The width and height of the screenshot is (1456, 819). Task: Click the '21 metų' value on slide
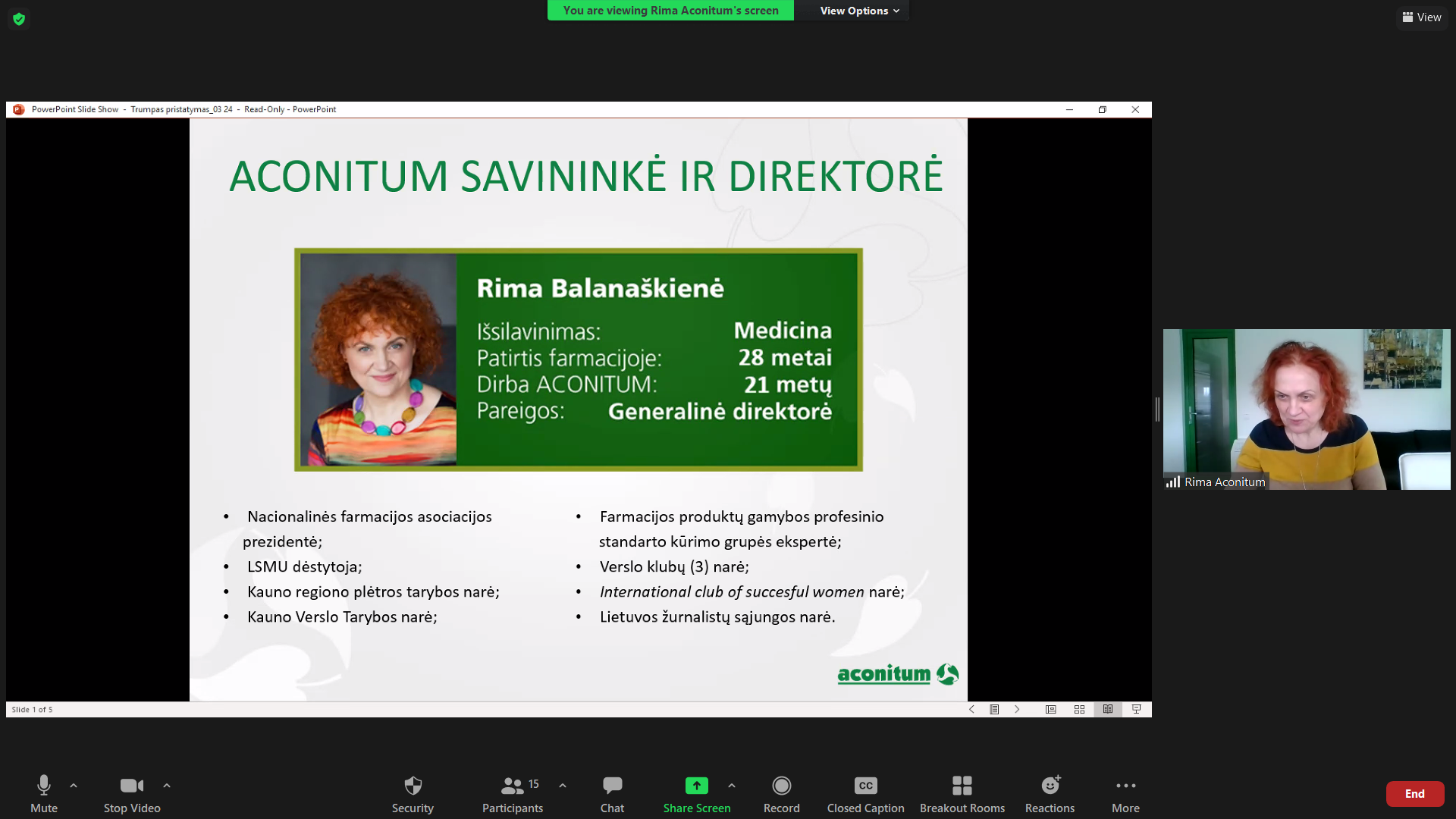click(787, 384)
